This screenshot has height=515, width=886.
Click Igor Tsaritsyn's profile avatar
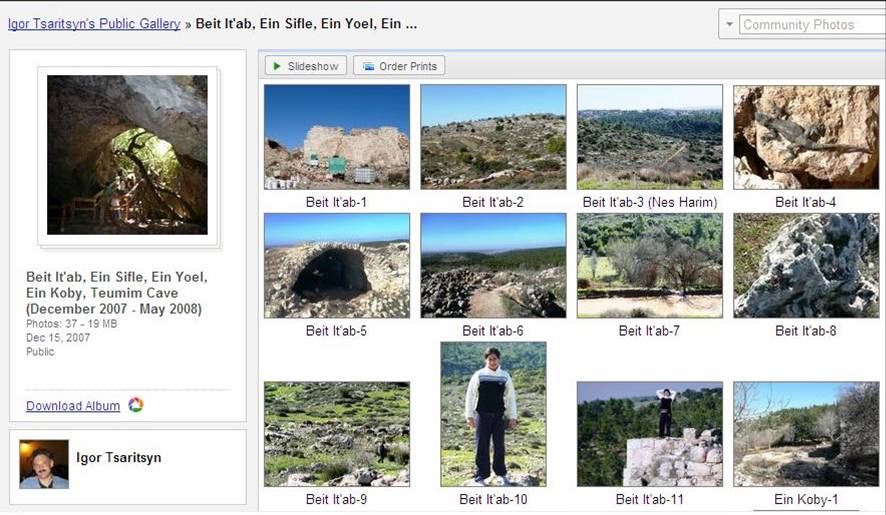tap(44, 465)
